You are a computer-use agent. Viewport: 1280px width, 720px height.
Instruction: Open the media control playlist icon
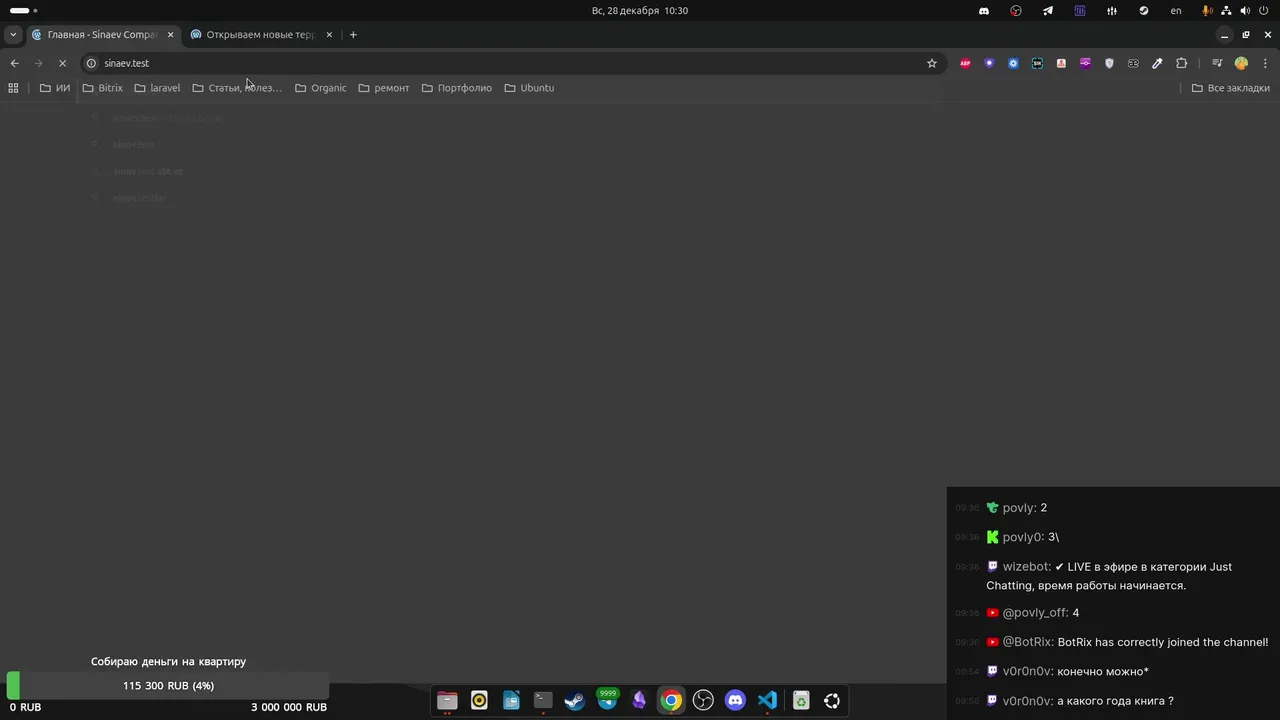click(1217, 63)
